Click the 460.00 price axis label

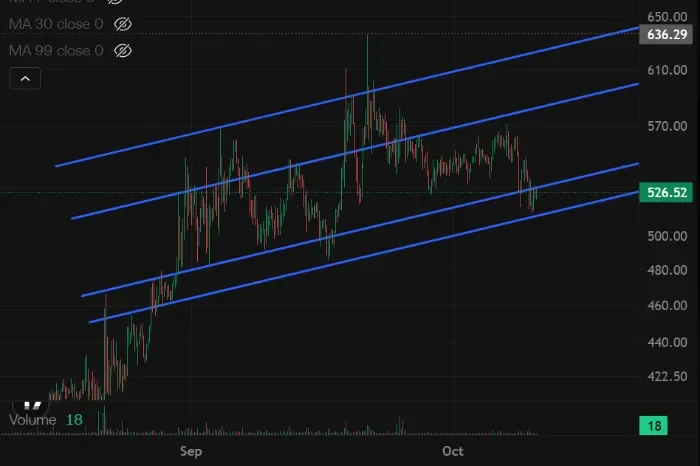(667, 306)
